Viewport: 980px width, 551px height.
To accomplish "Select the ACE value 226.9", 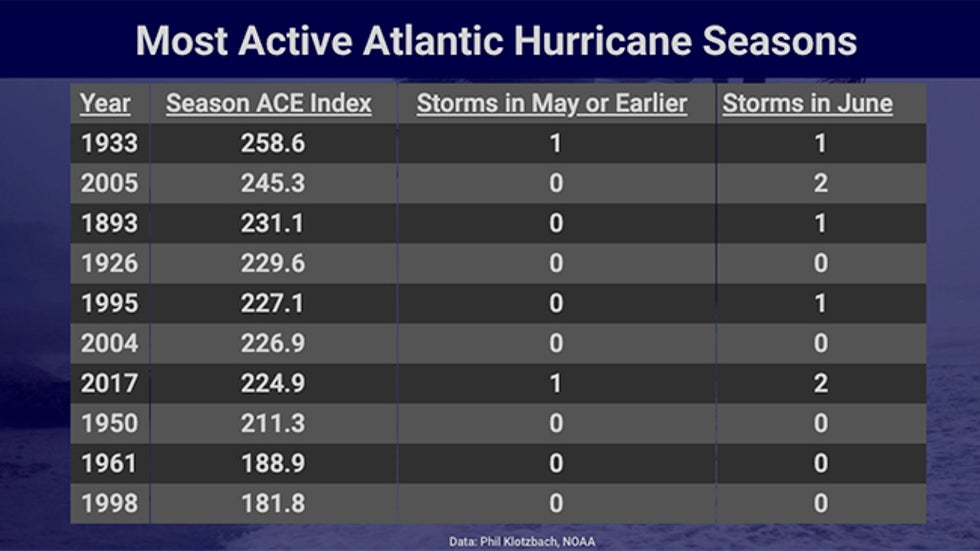I will (x=272, y=343).
